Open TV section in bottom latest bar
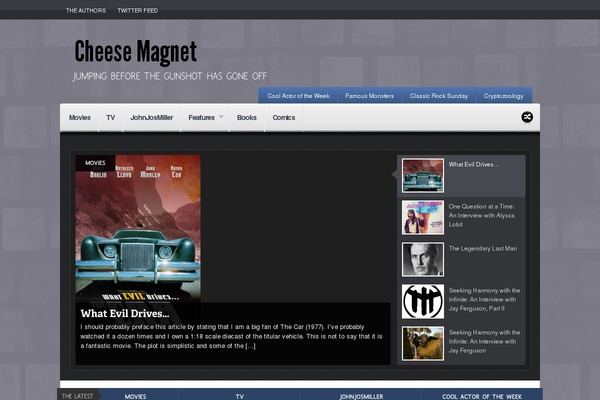 [240, 397]
